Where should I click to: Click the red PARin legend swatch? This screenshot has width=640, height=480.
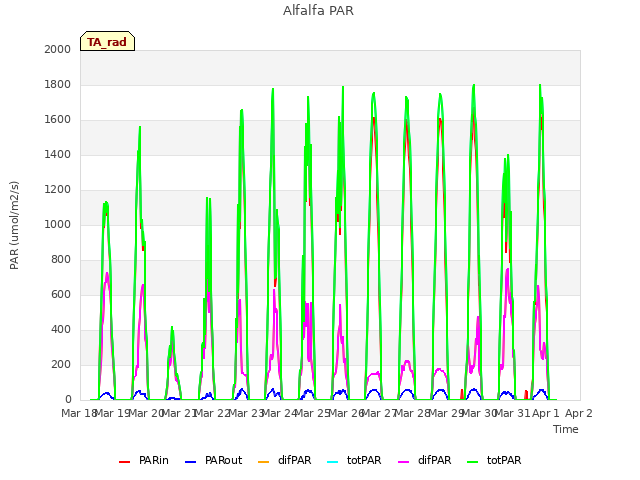pyautogui.click(x=124, y=462)
